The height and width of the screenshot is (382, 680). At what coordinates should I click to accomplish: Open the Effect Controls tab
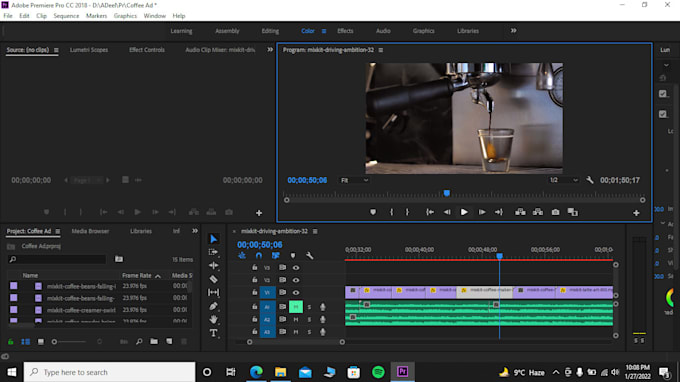click(147, 50)
